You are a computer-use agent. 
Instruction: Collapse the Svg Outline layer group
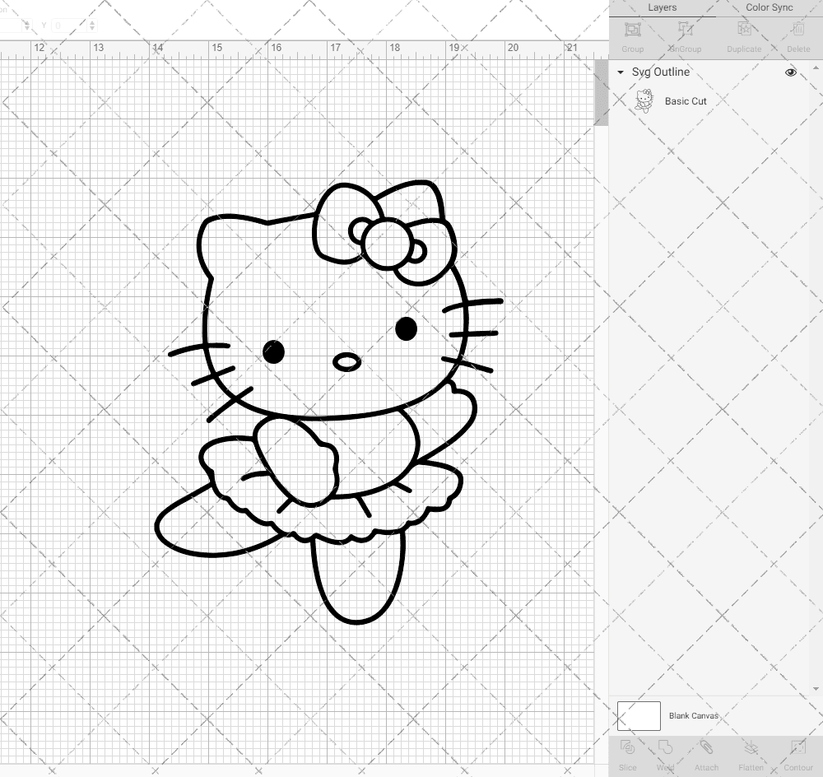tap(621, 72)
